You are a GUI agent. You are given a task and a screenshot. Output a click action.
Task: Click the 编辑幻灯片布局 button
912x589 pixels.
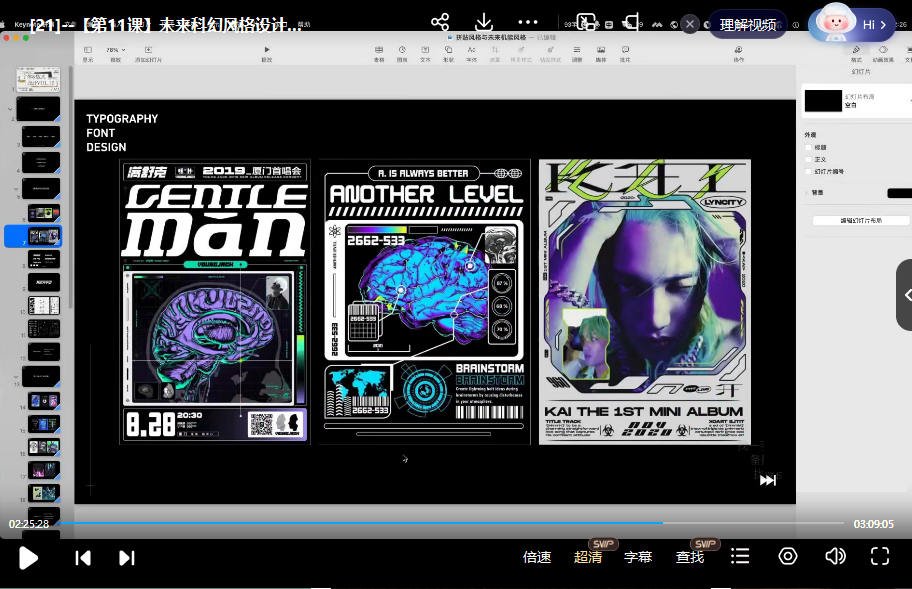pyautogui.click(x=860, y=220)
